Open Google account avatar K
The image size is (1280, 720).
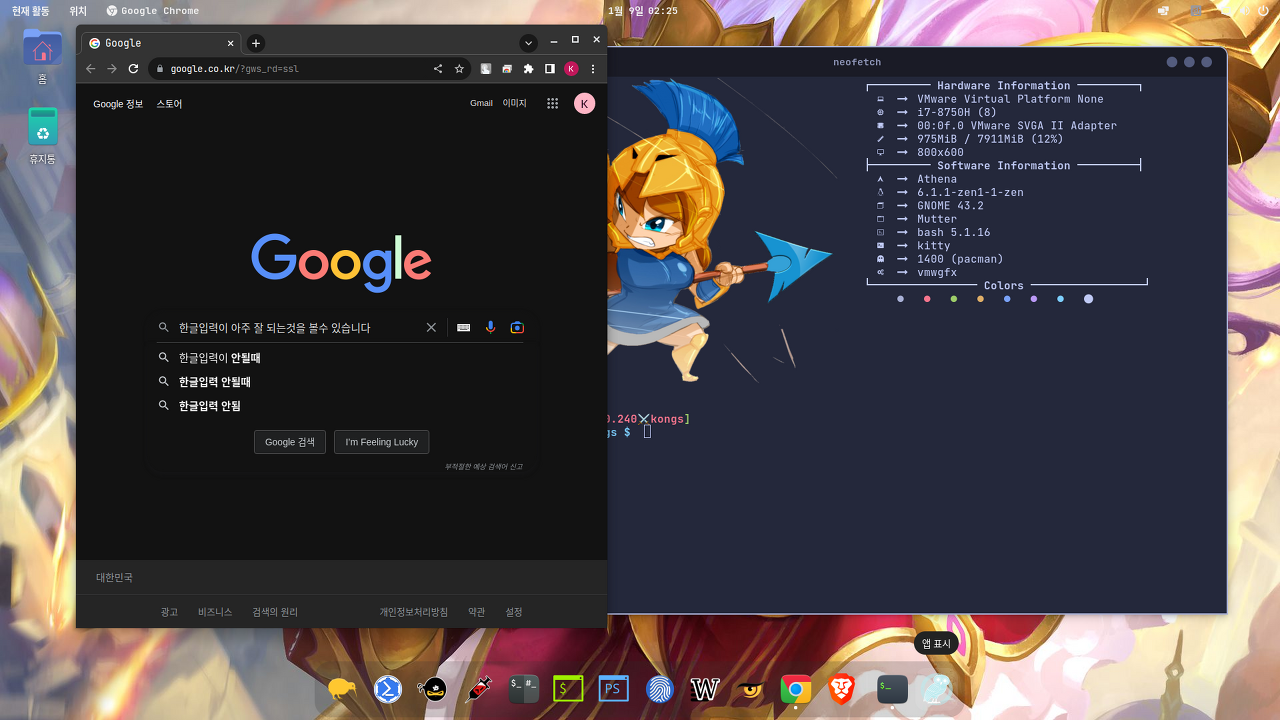point(584,103)
